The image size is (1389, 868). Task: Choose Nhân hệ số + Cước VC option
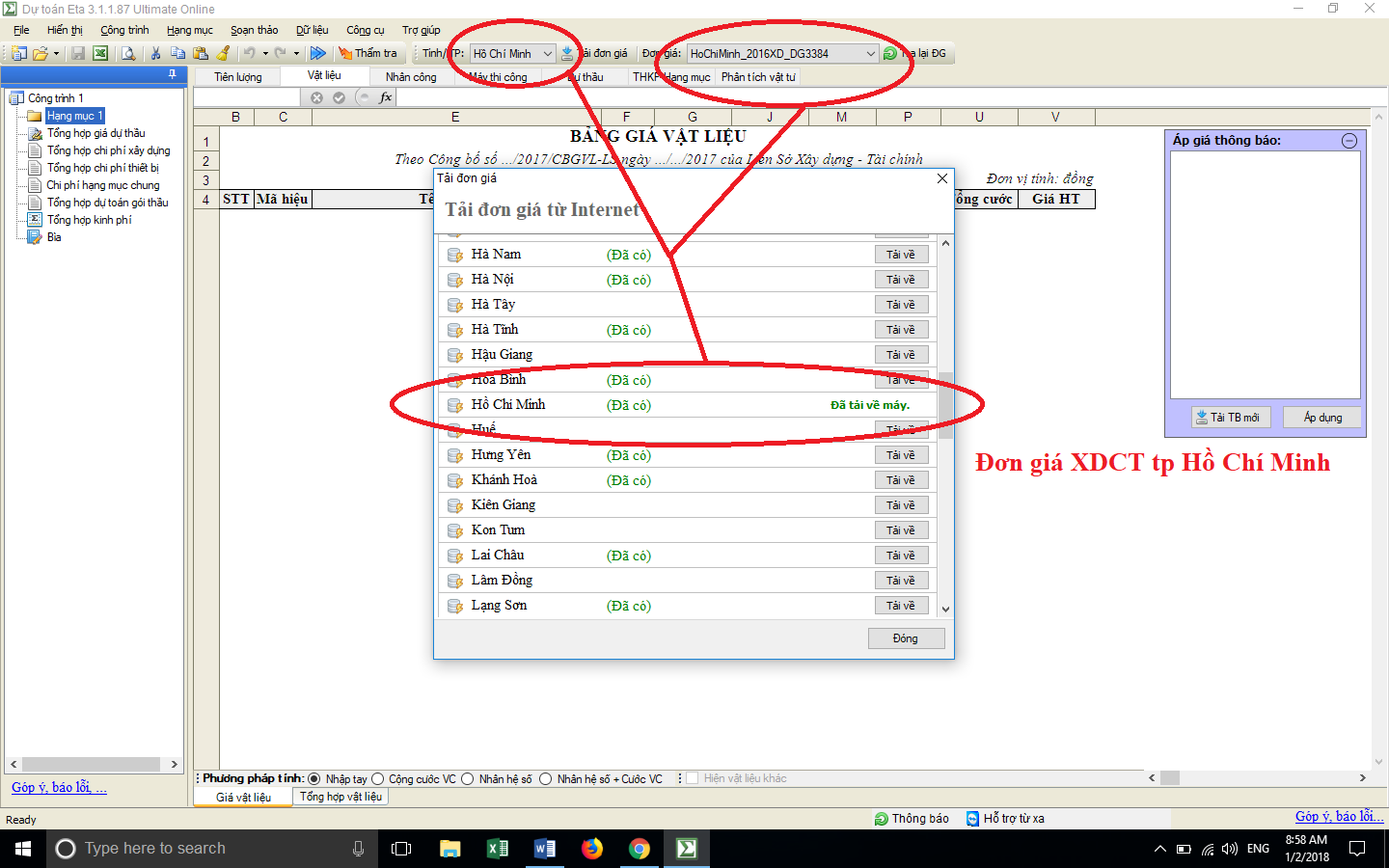546,779
